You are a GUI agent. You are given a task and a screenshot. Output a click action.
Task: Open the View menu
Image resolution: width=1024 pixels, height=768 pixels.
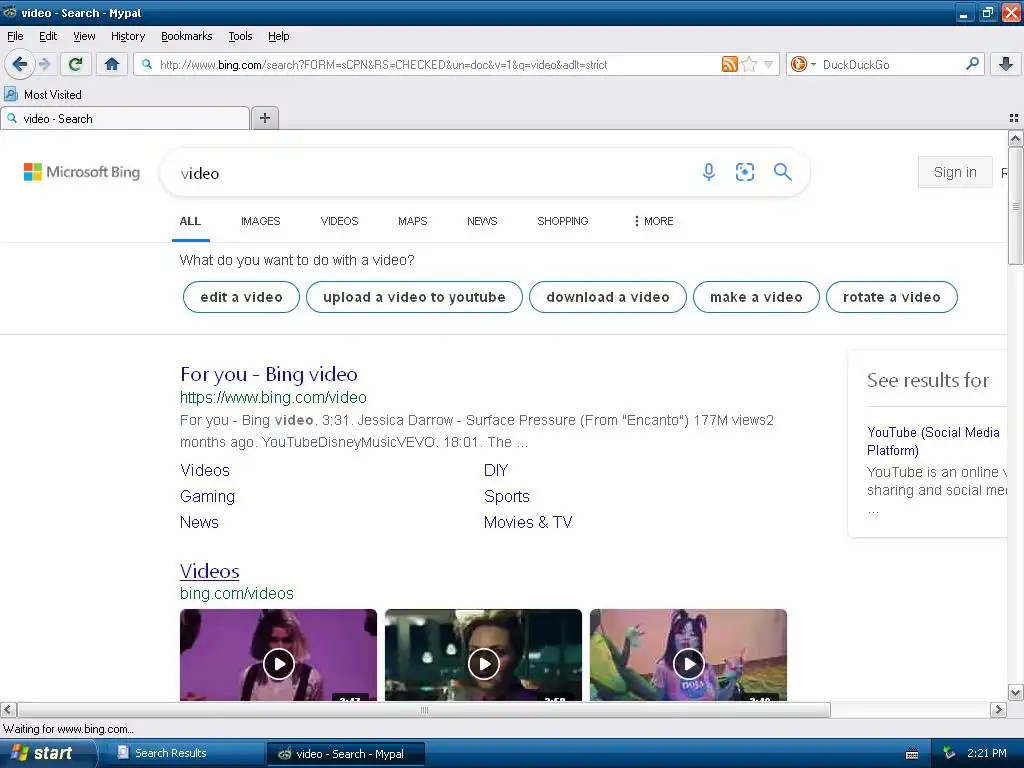click(x=84, y=36)
